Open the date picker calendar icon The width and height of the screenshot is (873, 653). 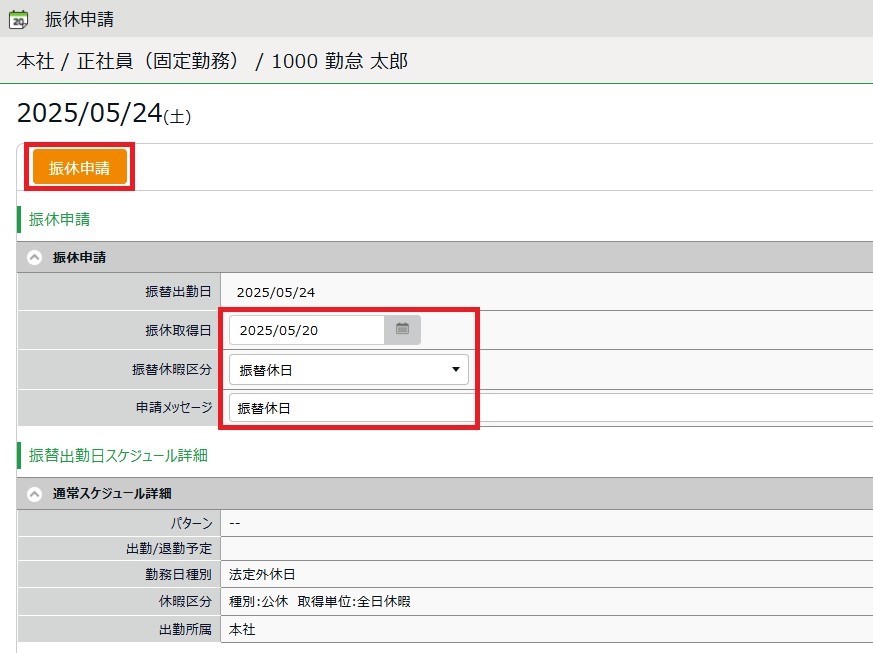pyautogui.click(x=402, y=330)
